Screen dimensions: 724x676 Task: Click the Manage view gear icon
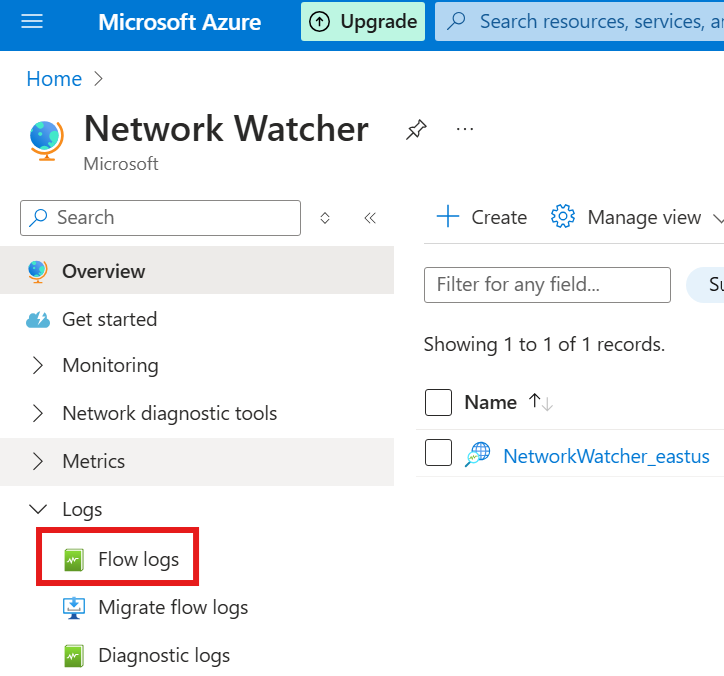click(562, 217)
